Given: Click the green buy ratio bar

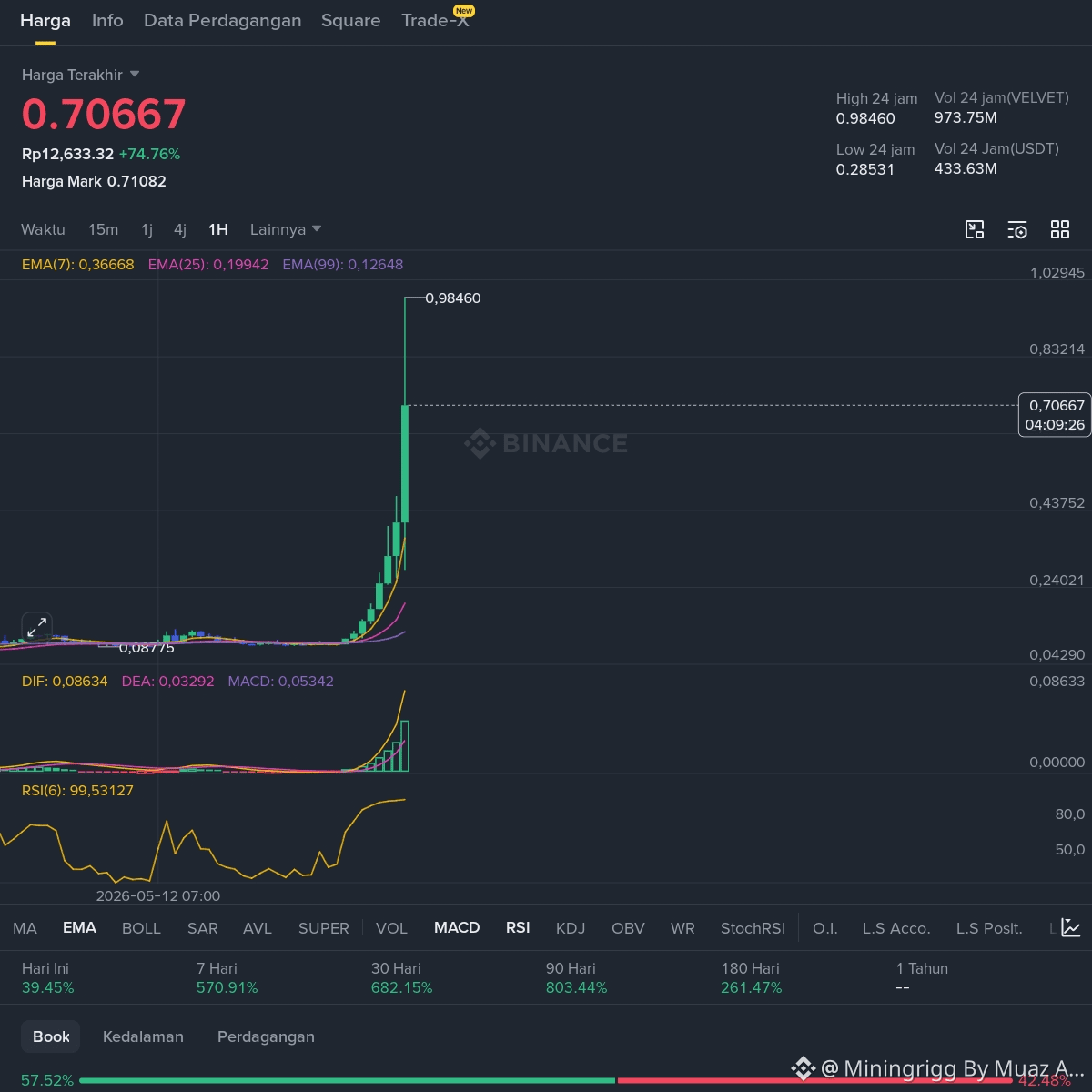Looking at the screenshot, I should coord(348,1080).
